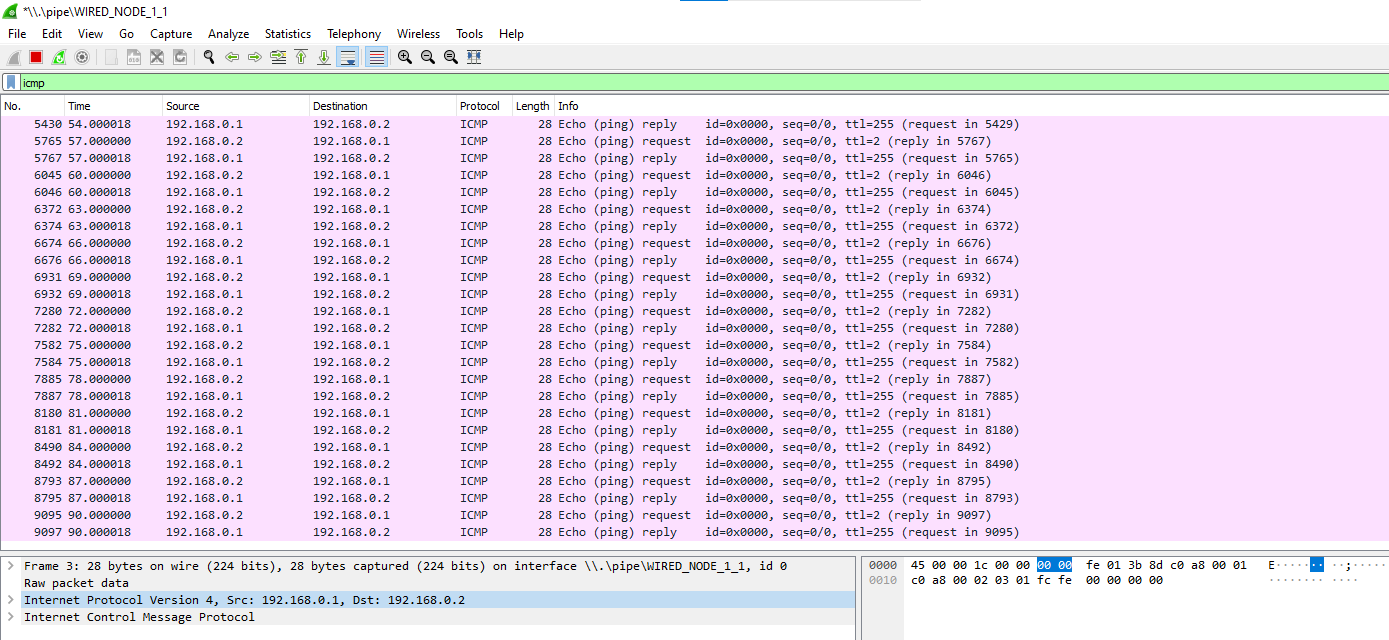
Task: Sort packets by the No. column header
Action: [x=32, y=106]
